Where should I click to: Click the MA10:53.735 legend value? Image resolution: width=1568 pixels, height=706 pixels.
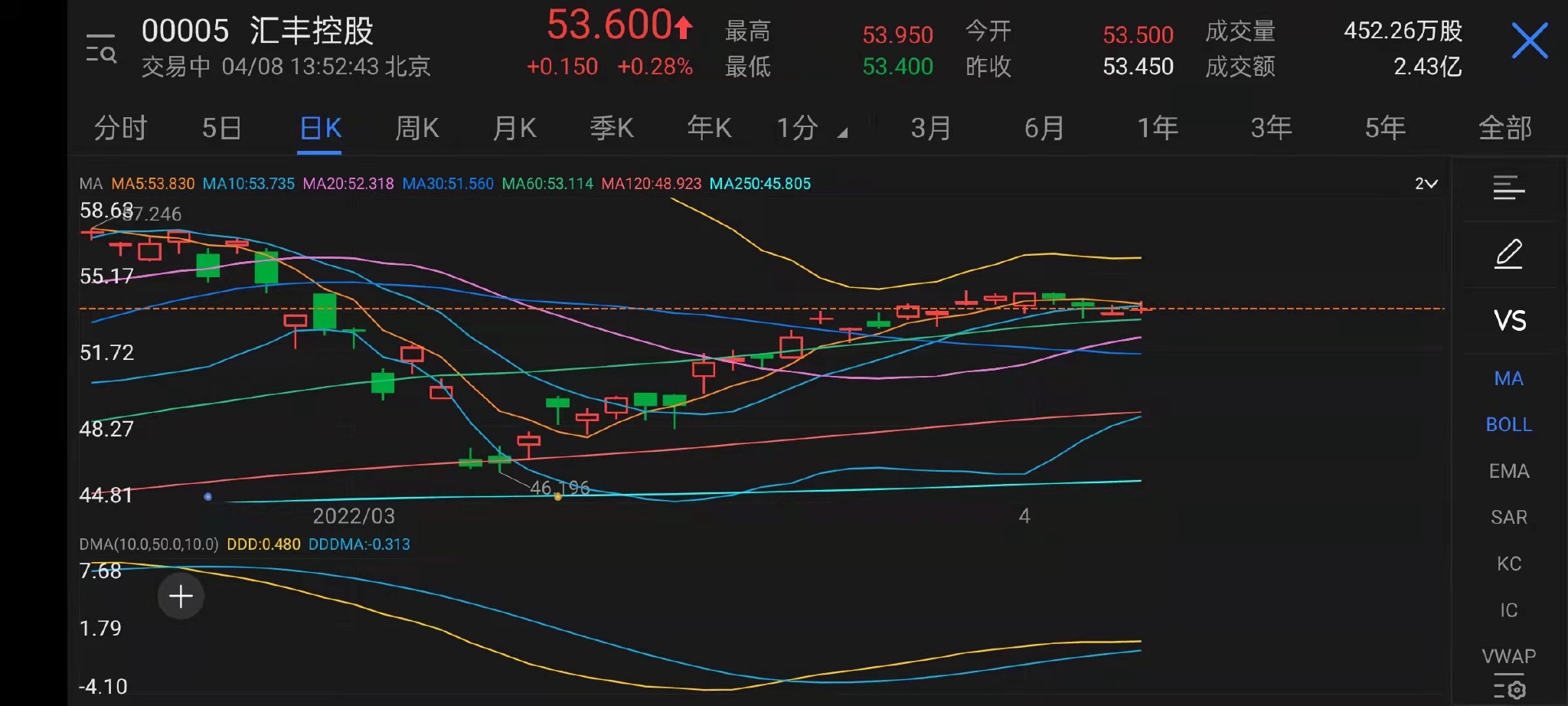click(x=249, y=184)
